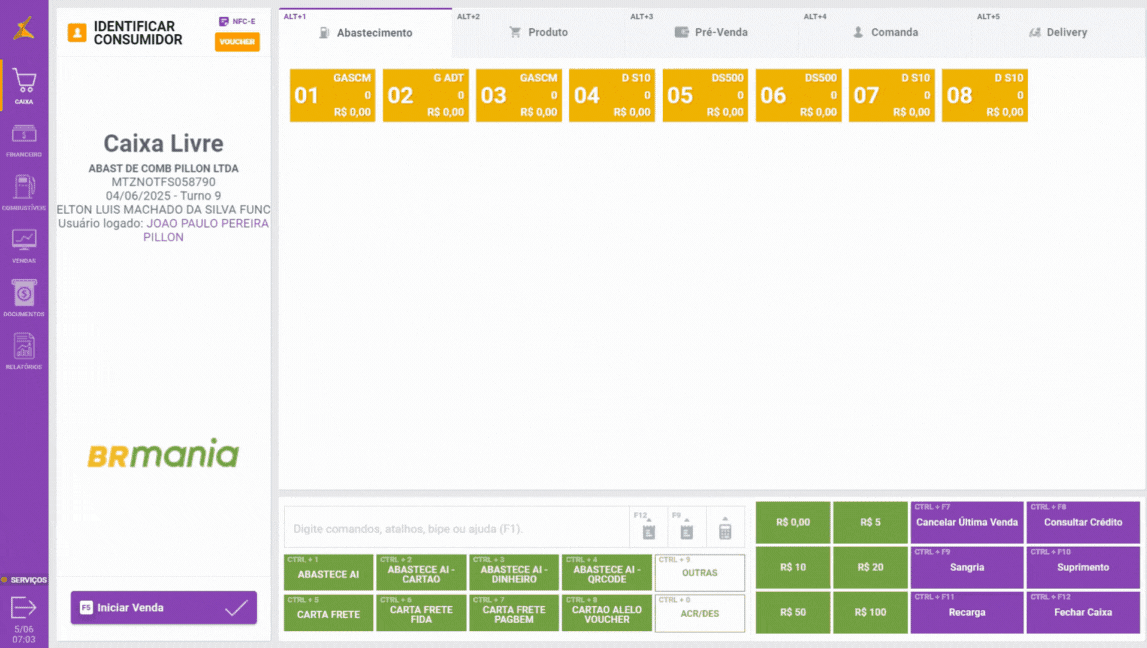Click the command input field
This screenshot has width=1147, height=648.
click(457, 528)
